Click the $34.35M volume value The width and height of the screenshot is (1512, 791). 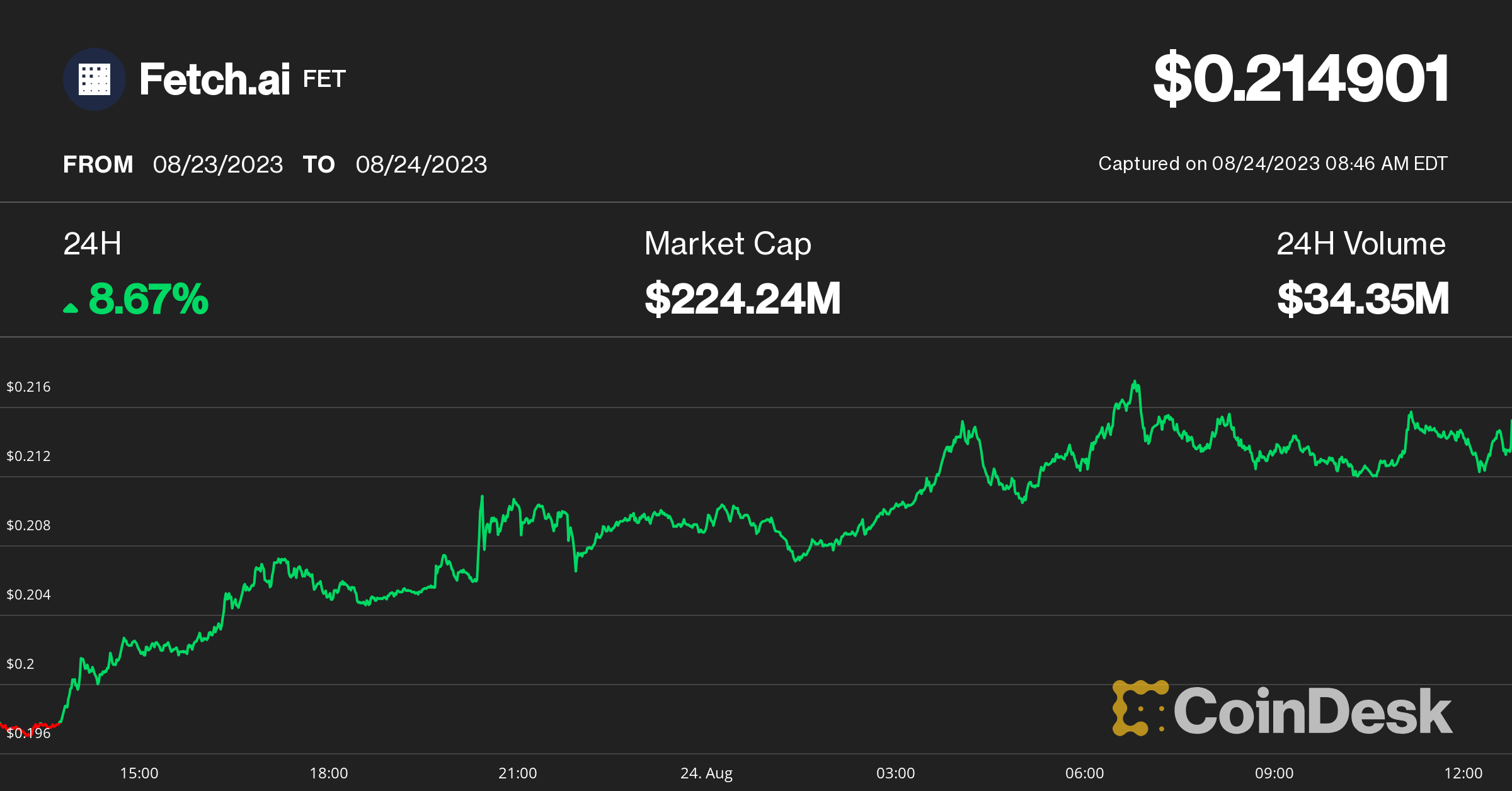[1363, 299]
